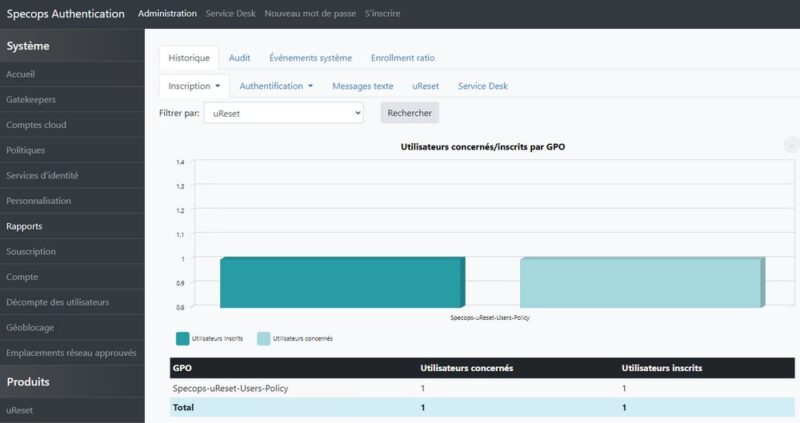Click the dark teal Utilisateurs inscrits bar
This screenshot has height=423, width=800.
pos(340,283)
